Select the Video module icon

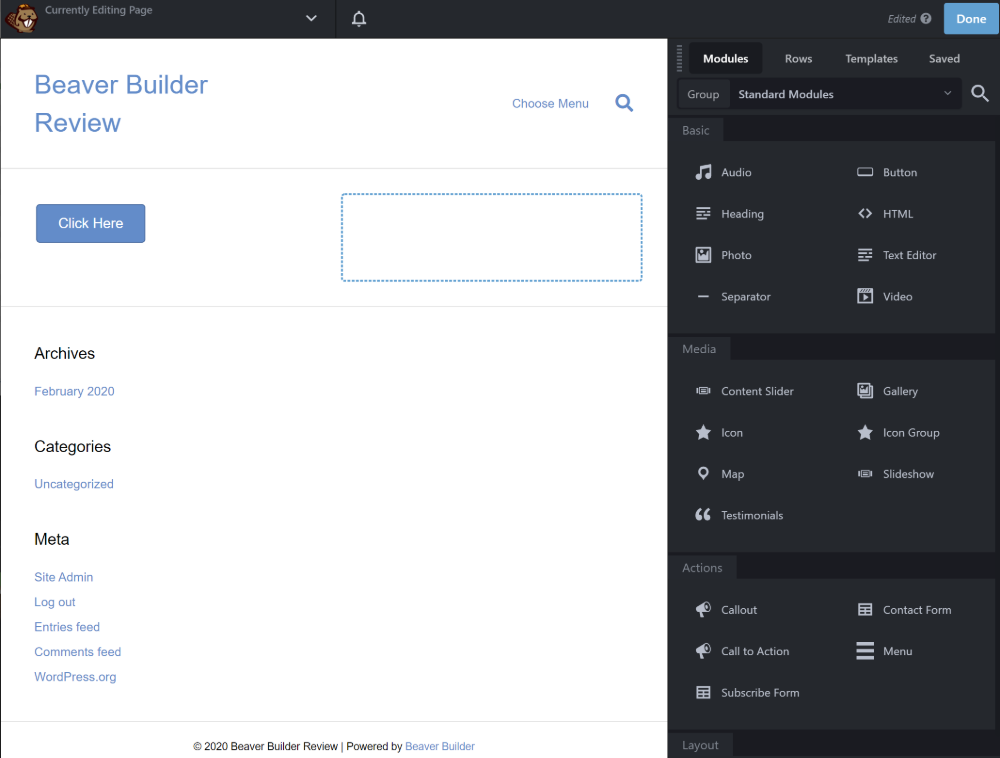pos(865,296)
